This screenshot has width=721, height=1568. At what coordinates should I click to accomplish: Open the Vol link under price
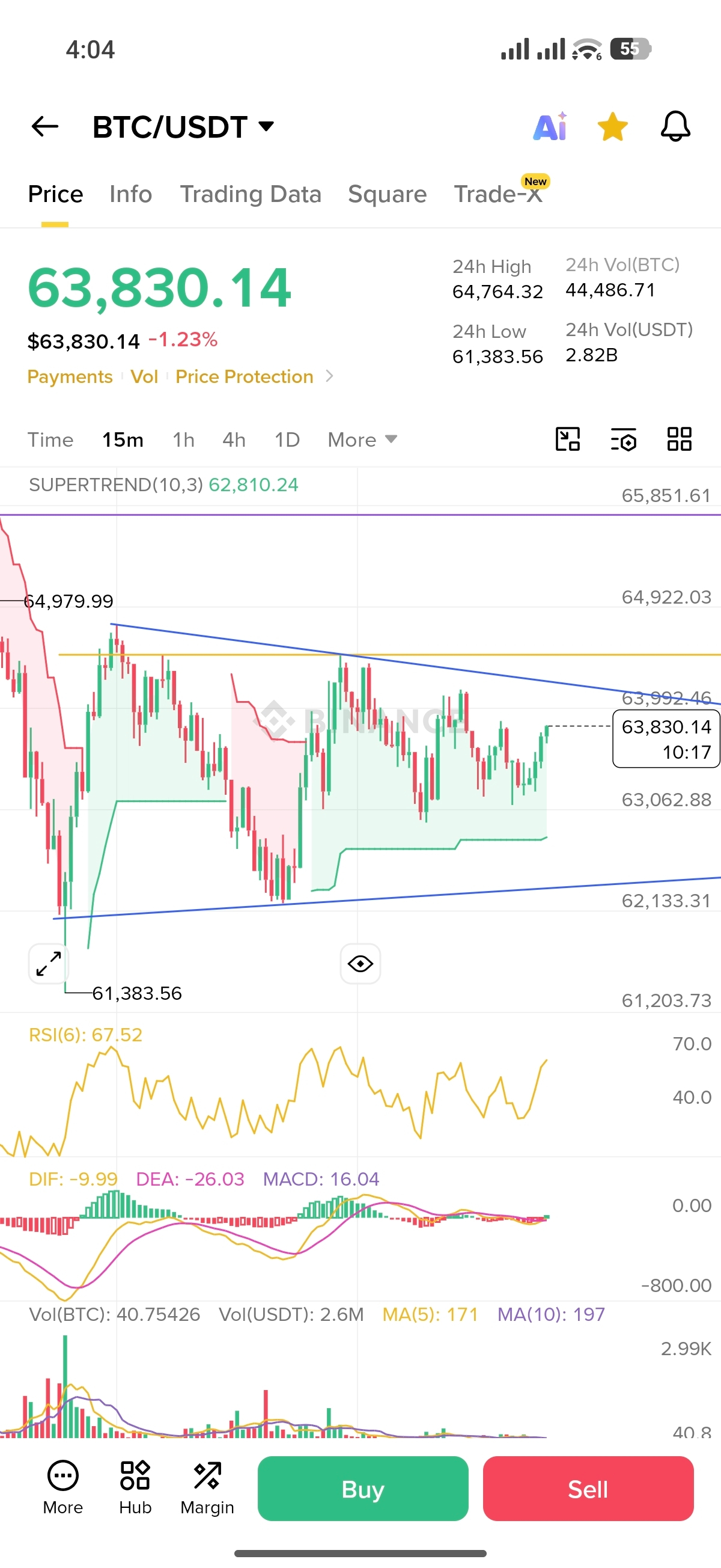[144, 377]
